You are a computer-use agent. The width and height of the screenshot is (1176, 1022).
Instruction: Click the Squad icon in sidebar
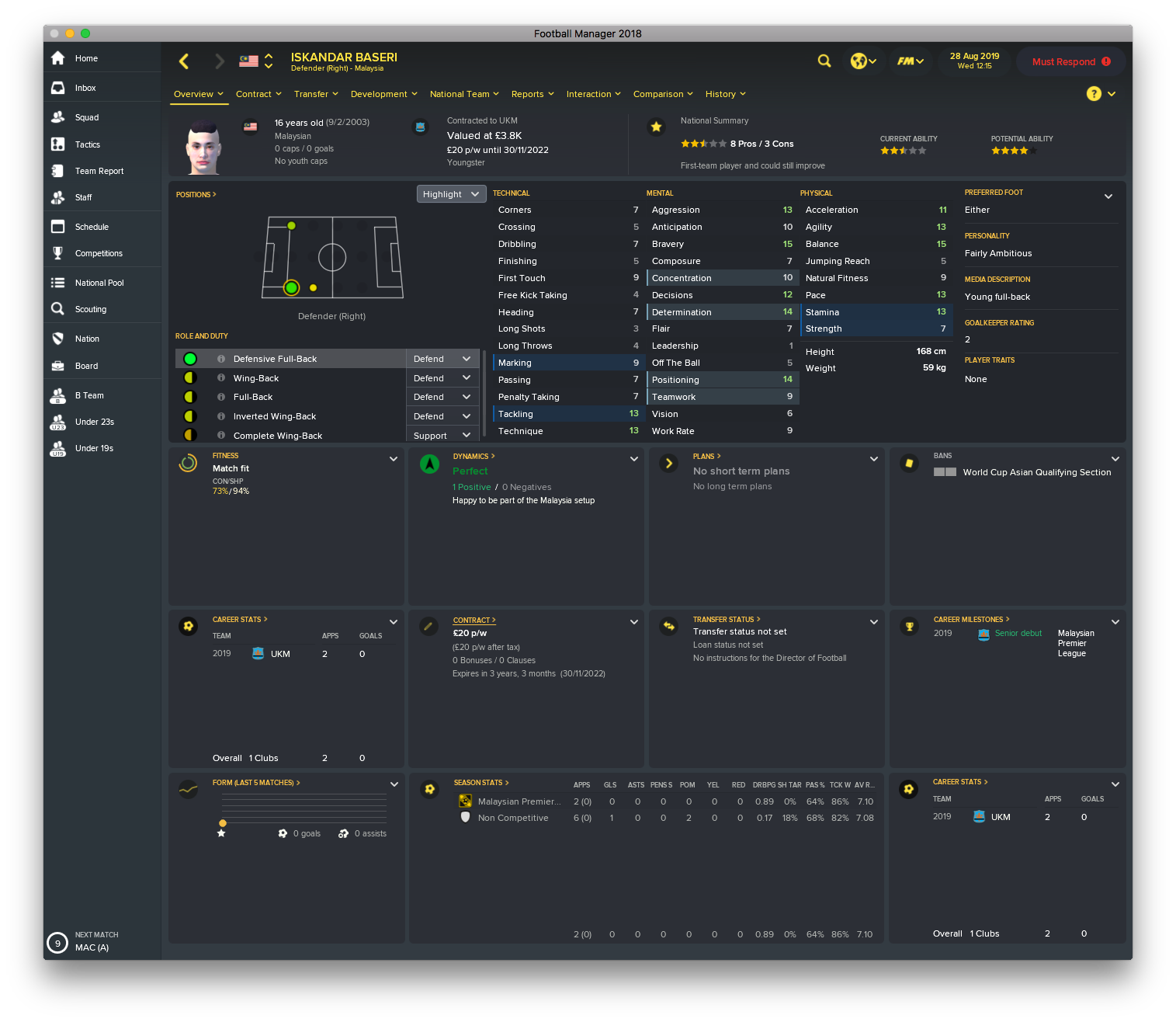[x=57, y=117]
